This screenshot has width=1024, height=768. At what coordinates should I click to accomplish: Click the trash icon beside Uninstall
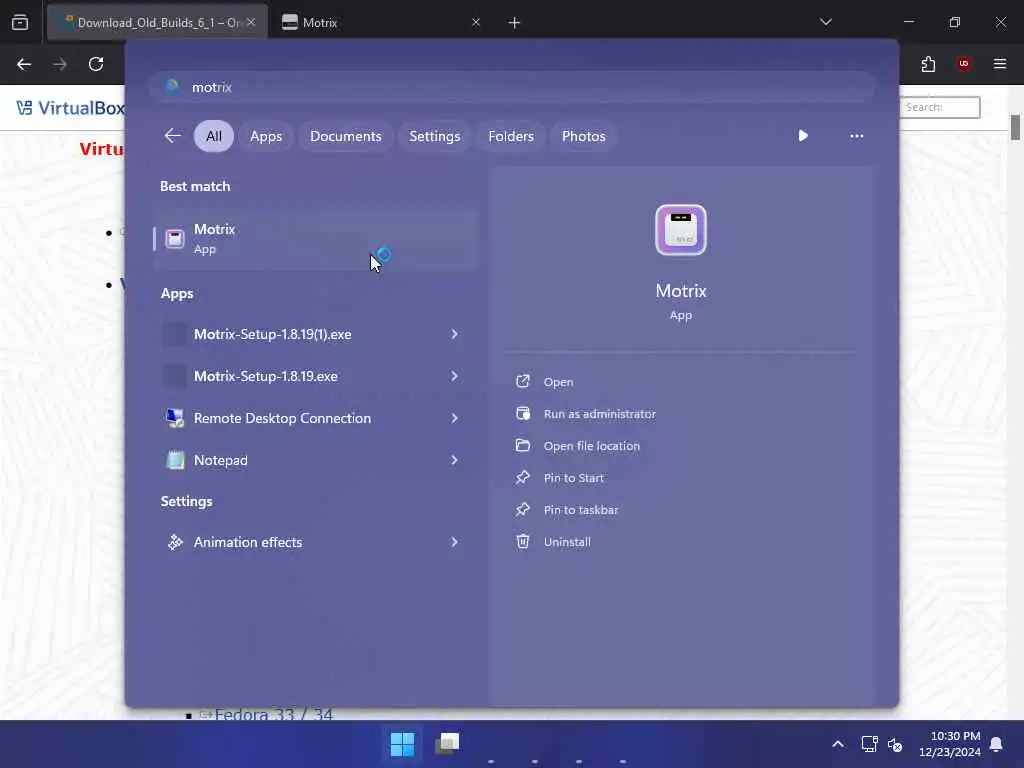(523, 541)
